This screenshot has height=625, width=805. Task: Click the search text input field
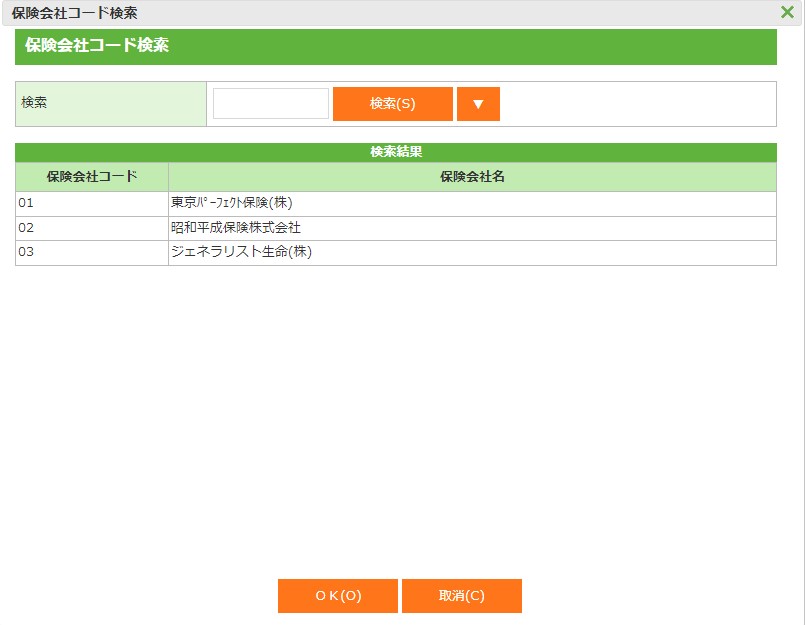pos(271,103)
